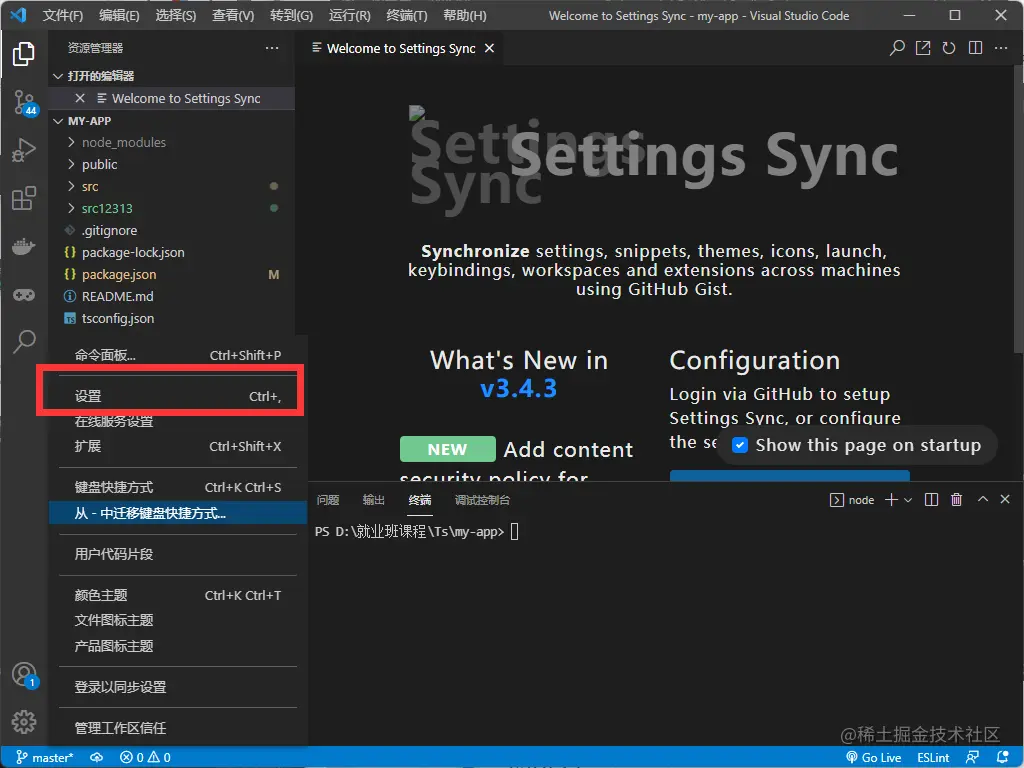Open the Run and Debug view
1024x768 pixels.
coord(24,150)
